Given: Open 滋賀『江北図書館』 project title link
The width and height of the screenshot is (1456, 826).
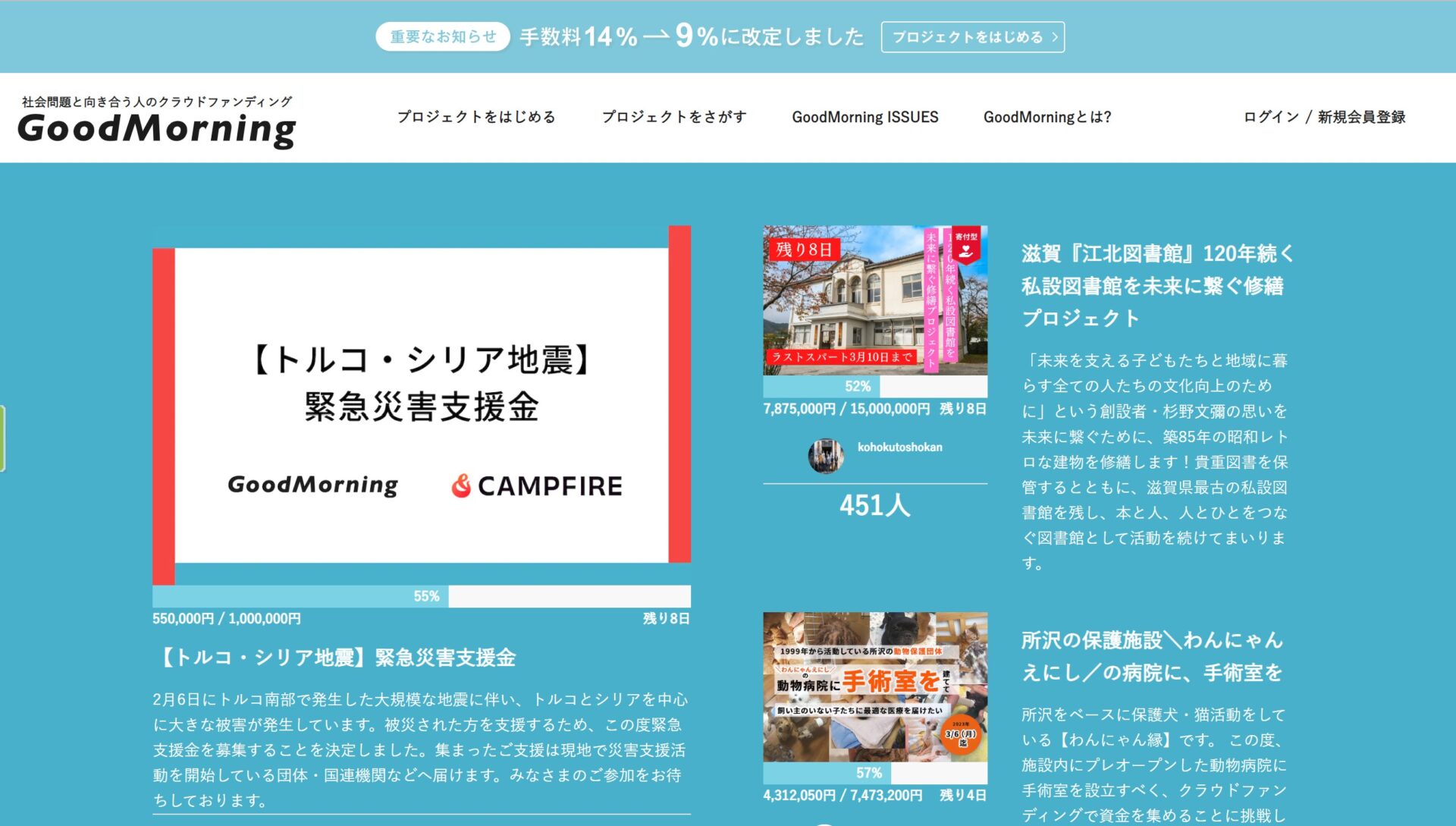Looking at the screenshot, I should click(1157, 285).
